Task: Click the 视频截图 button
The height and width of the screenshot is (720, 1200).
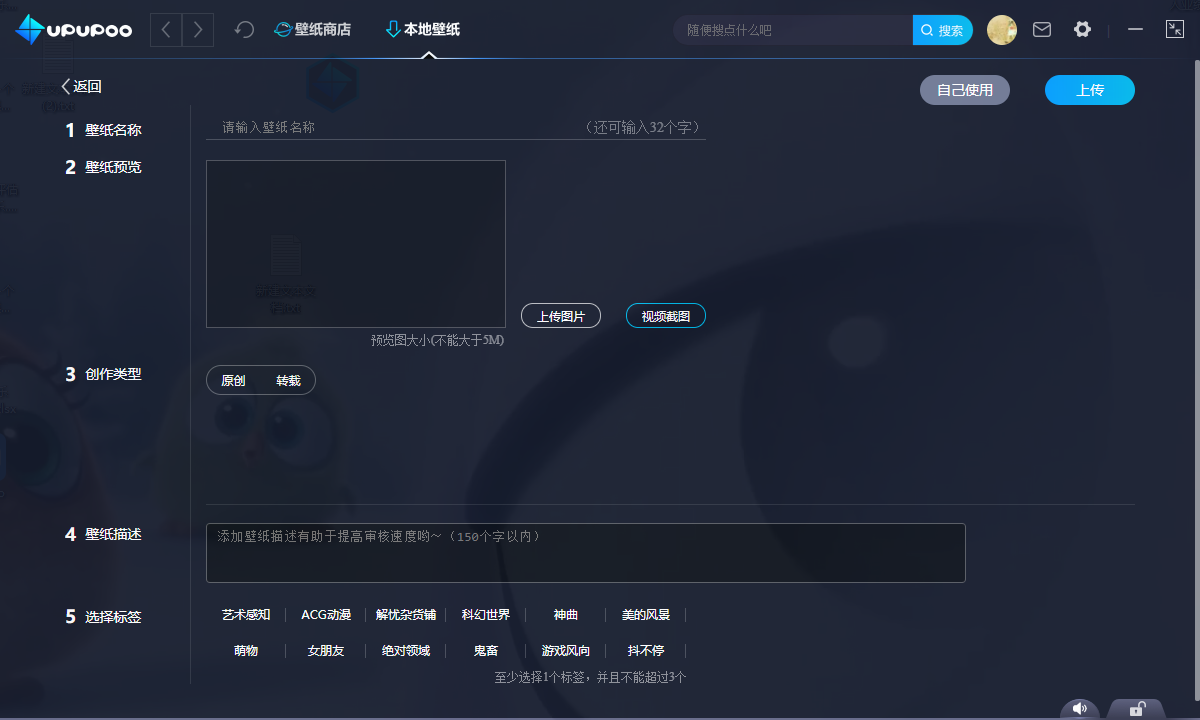Action: pos(665,316)
